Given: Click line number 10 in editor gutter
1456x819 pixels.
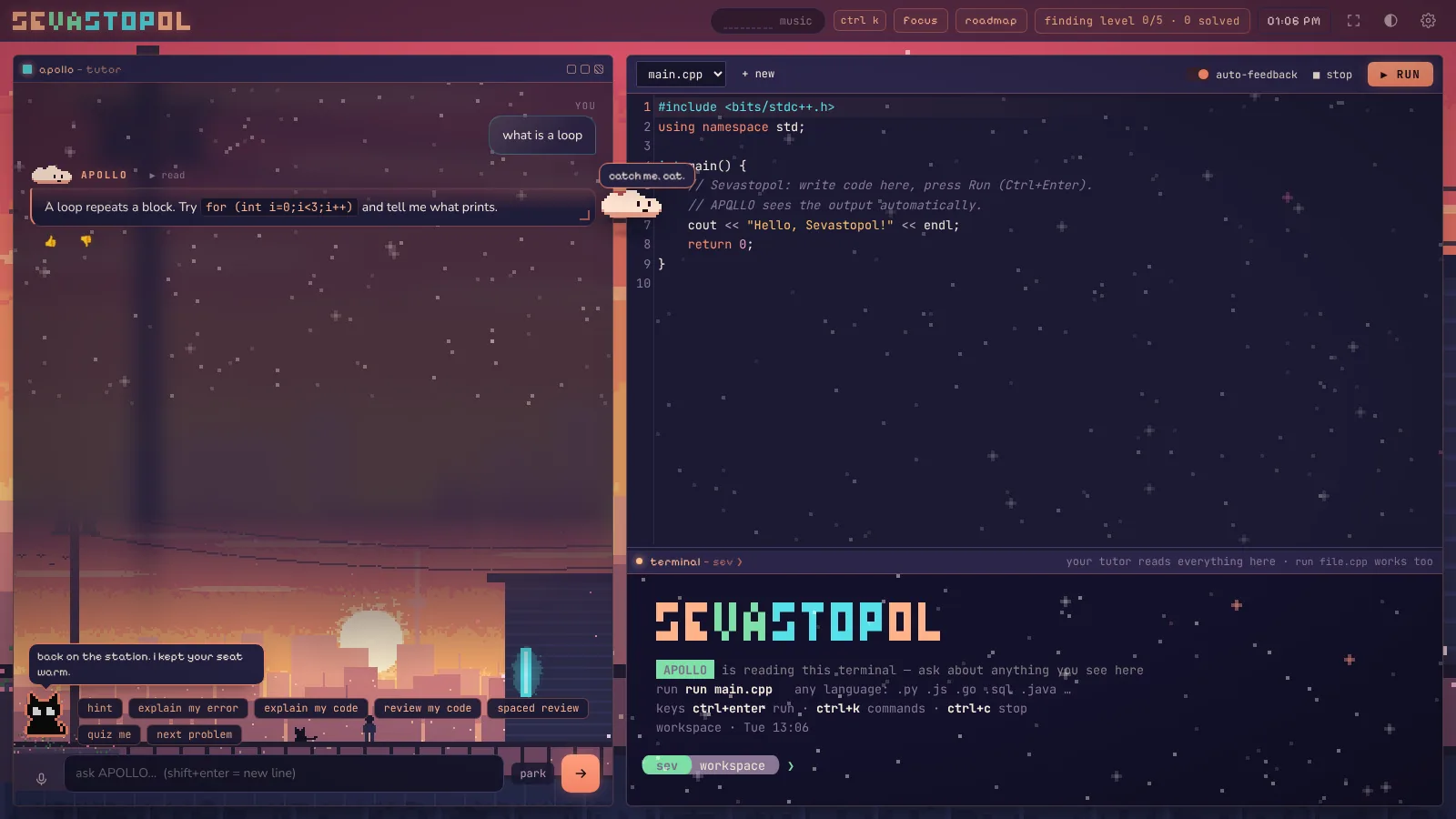Looking at the screenshot, I should click(643, 284).
